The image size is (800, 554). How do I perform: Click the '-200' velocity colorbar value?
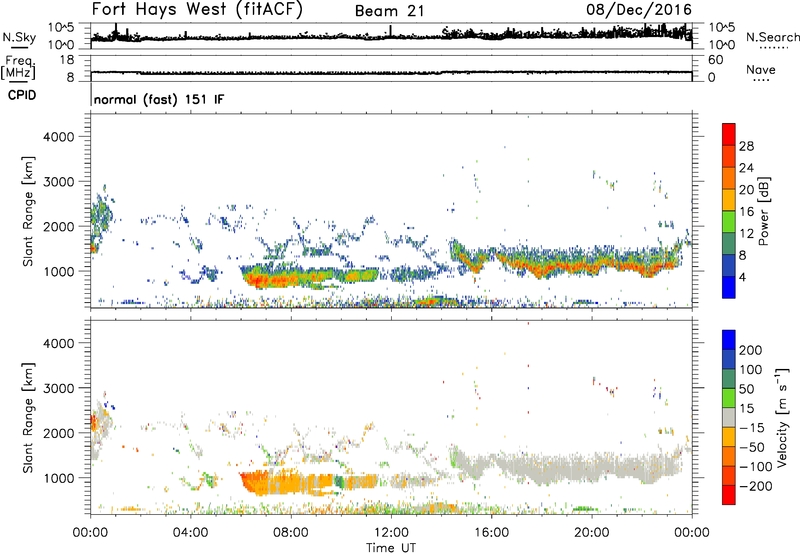click(755, 486)
